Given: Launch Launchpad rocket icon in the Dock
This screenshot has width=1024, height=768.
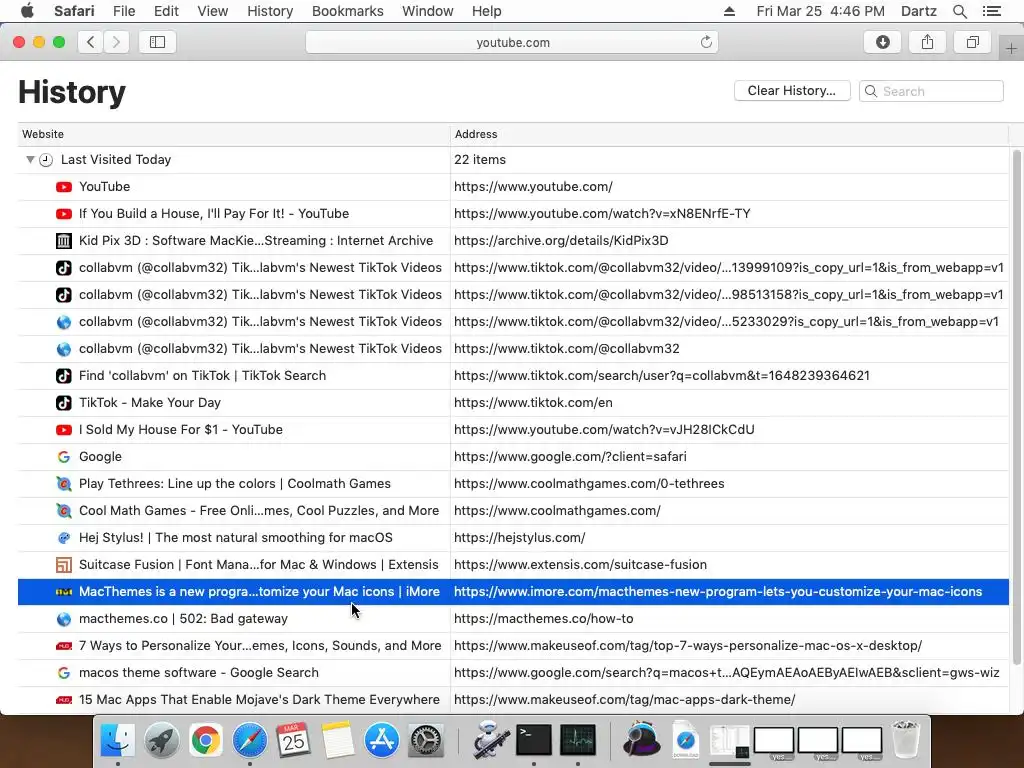Looking at the screenshot, I should pyautogui.click(x=161, y=740).
